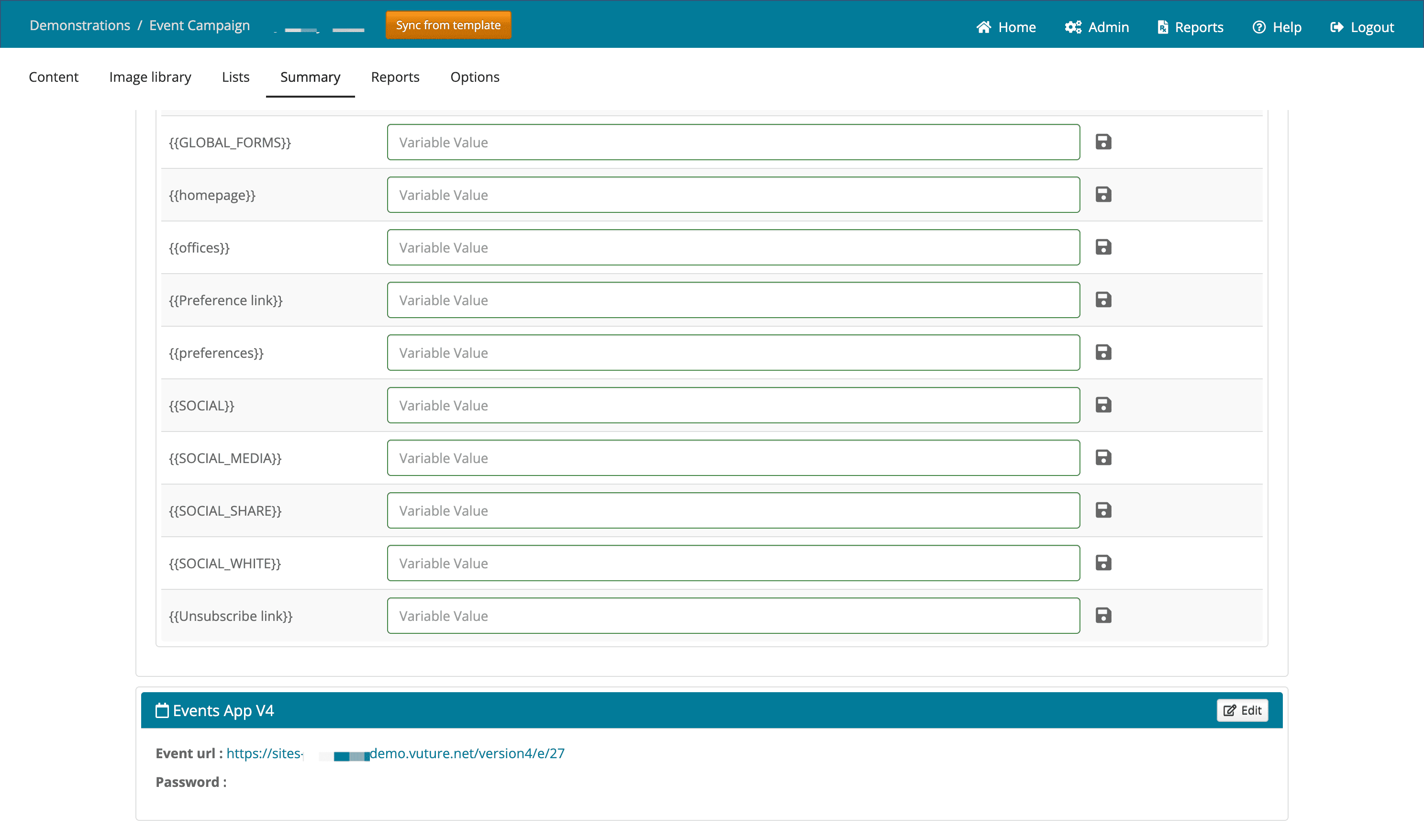Save the {{SOCIAL_WHITE}} variable value
The height and width of the screenshot is (840, 1424).
1103,563
